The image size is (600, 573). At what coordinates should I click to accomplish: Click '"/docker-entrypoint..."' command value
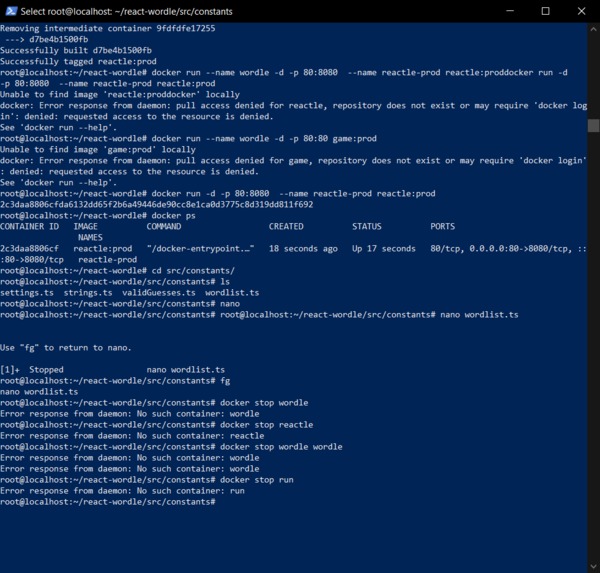click(200, 249)
